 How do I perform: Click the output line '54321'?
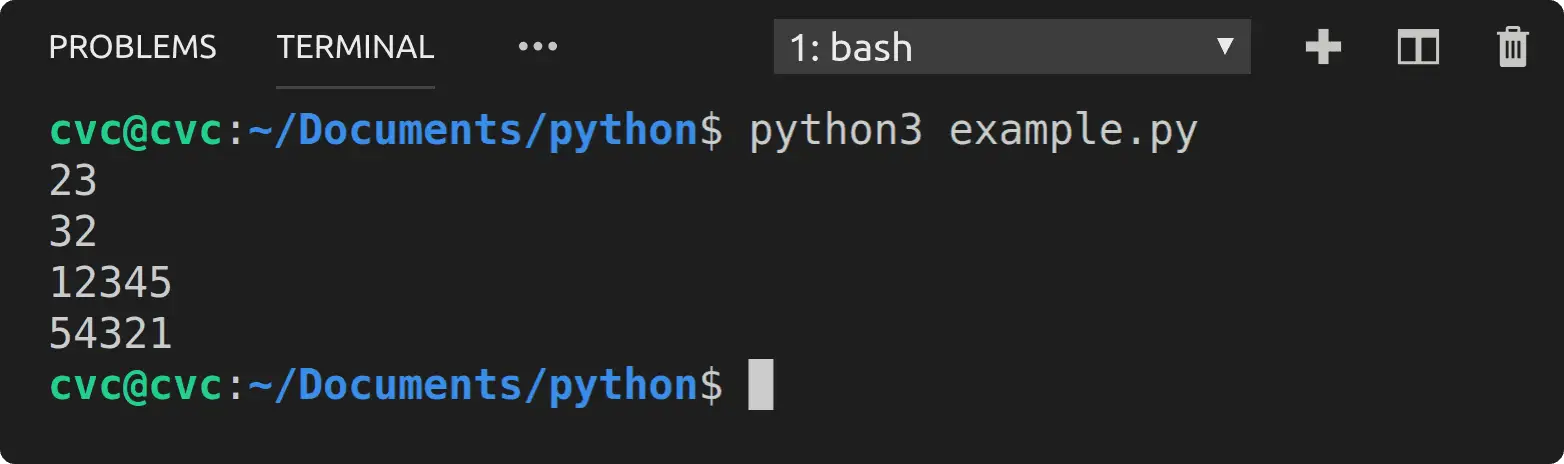[x=111, y=334]
